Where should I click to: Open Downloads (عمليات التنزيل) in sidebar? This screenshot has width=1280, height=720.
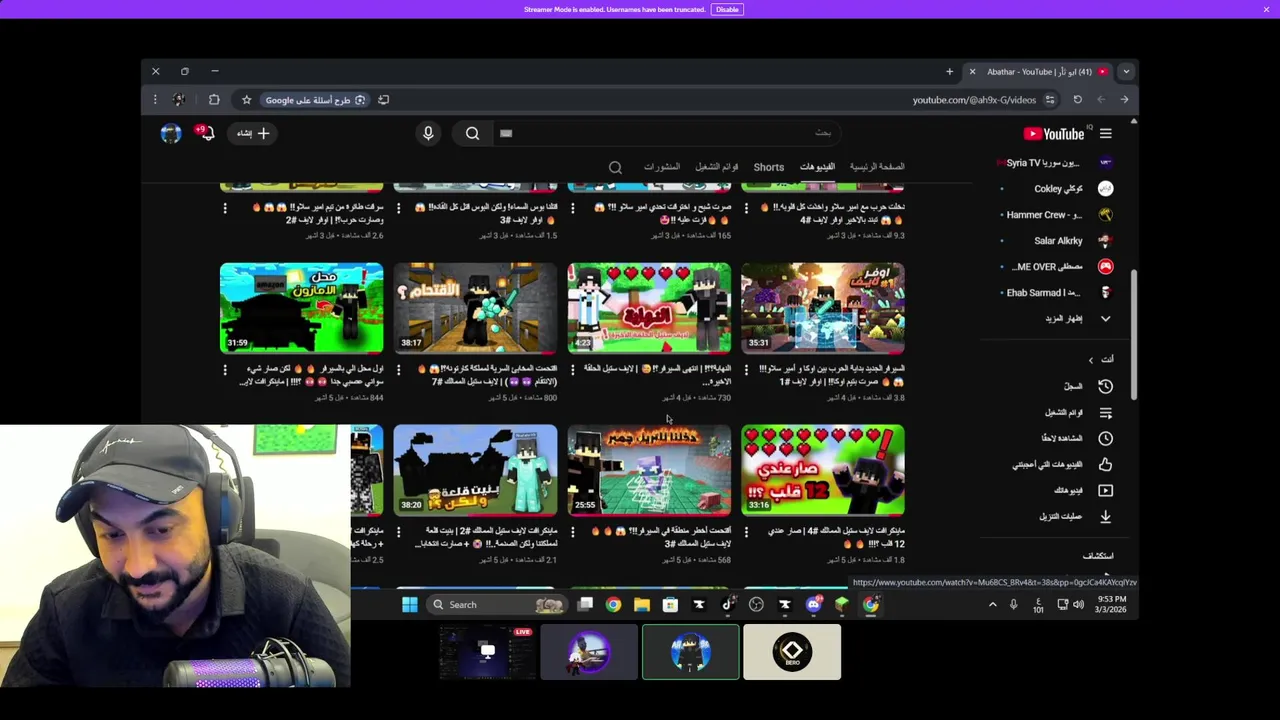click(x=1076, y=516)
